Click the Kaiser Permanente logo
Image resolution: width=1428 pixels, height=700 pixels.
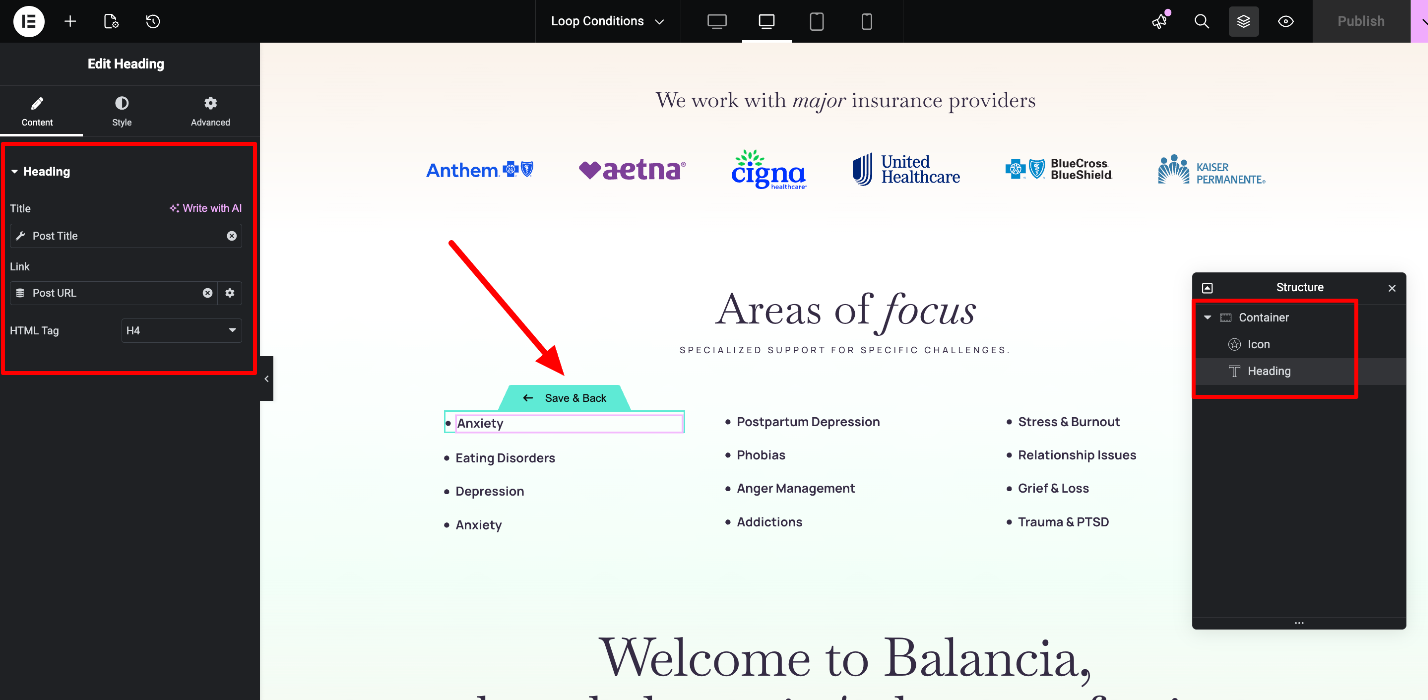[1211, 170]
